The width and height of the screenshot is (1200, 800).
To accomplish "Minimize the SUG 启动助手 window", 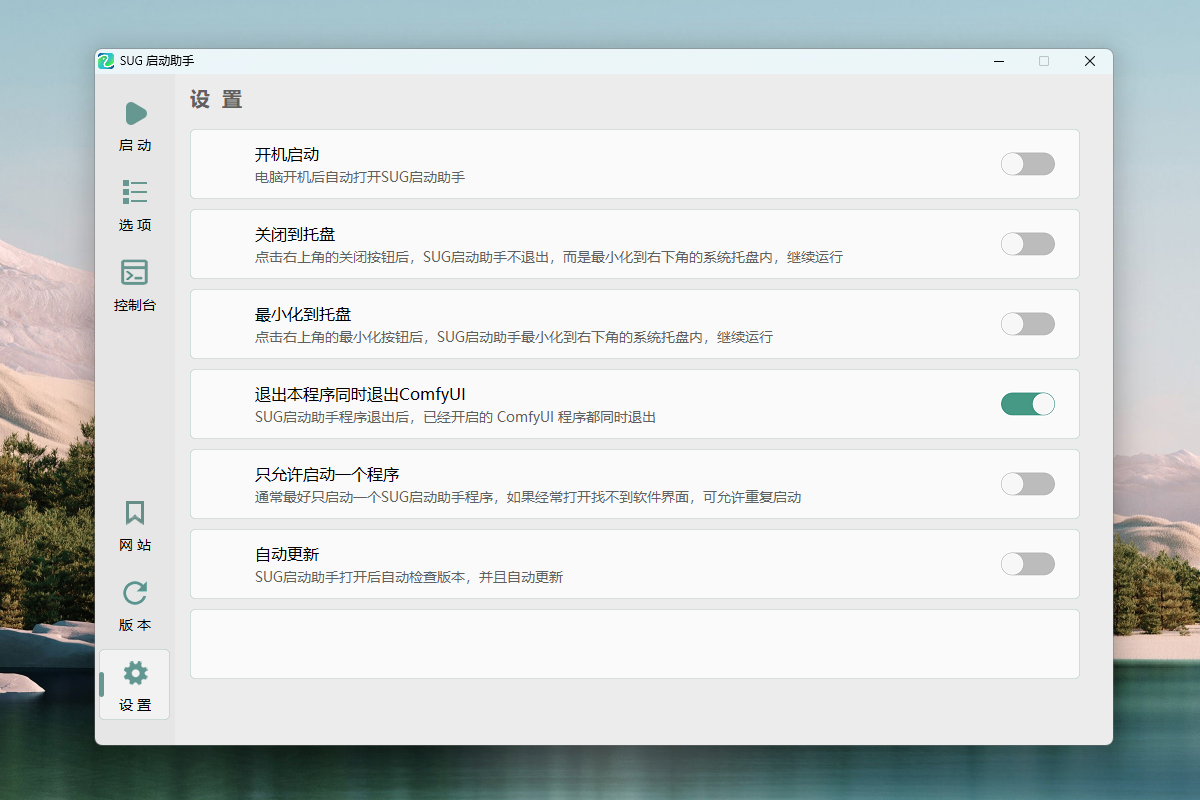I will click(x=998, y=61).
